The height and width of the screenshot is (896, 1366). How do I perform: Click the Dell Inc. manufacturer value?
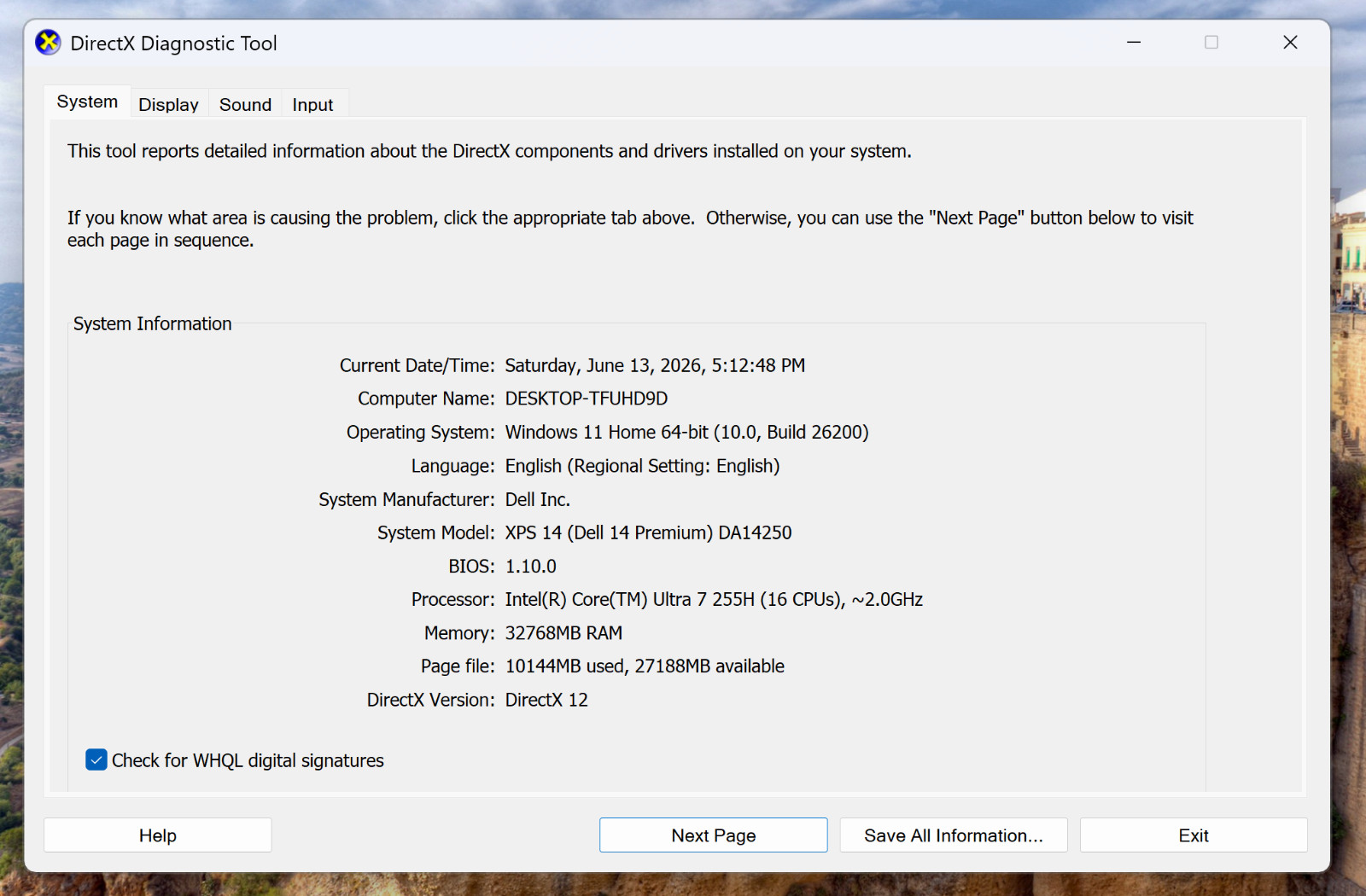point(538,499)
